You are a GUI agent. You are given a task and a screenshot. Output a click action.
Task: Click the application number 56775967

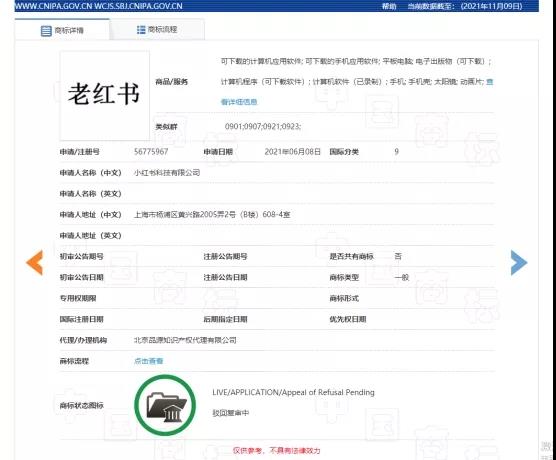[x=151, y=152]
